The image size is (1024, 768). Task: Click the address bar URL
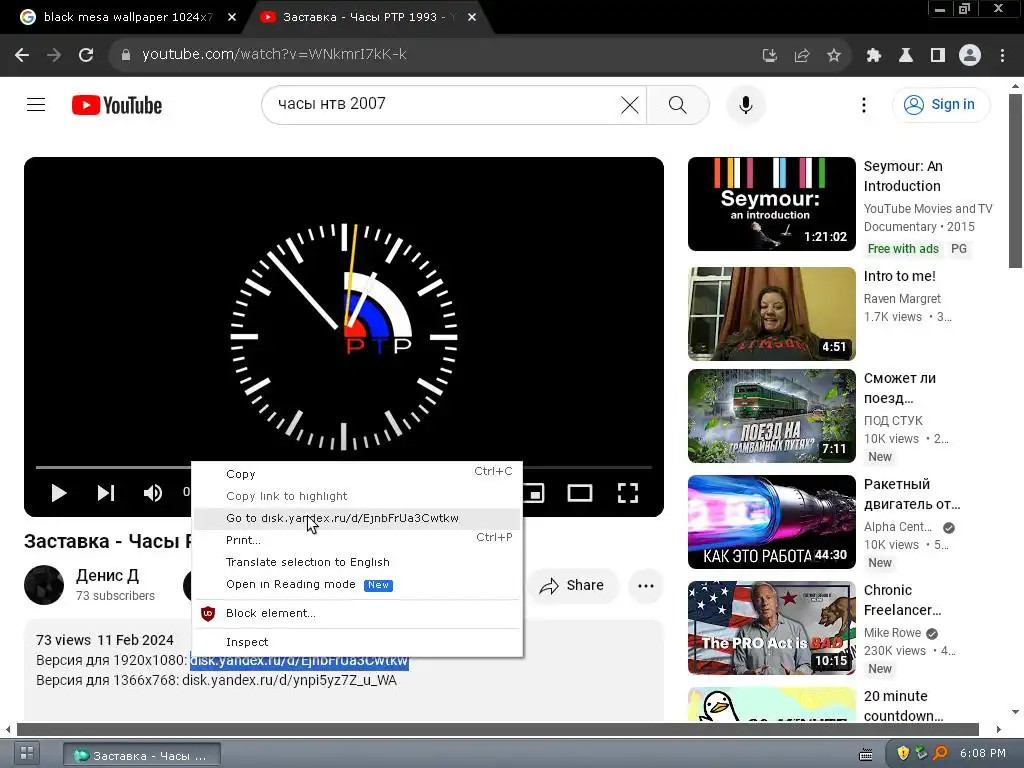coord(274,55)
